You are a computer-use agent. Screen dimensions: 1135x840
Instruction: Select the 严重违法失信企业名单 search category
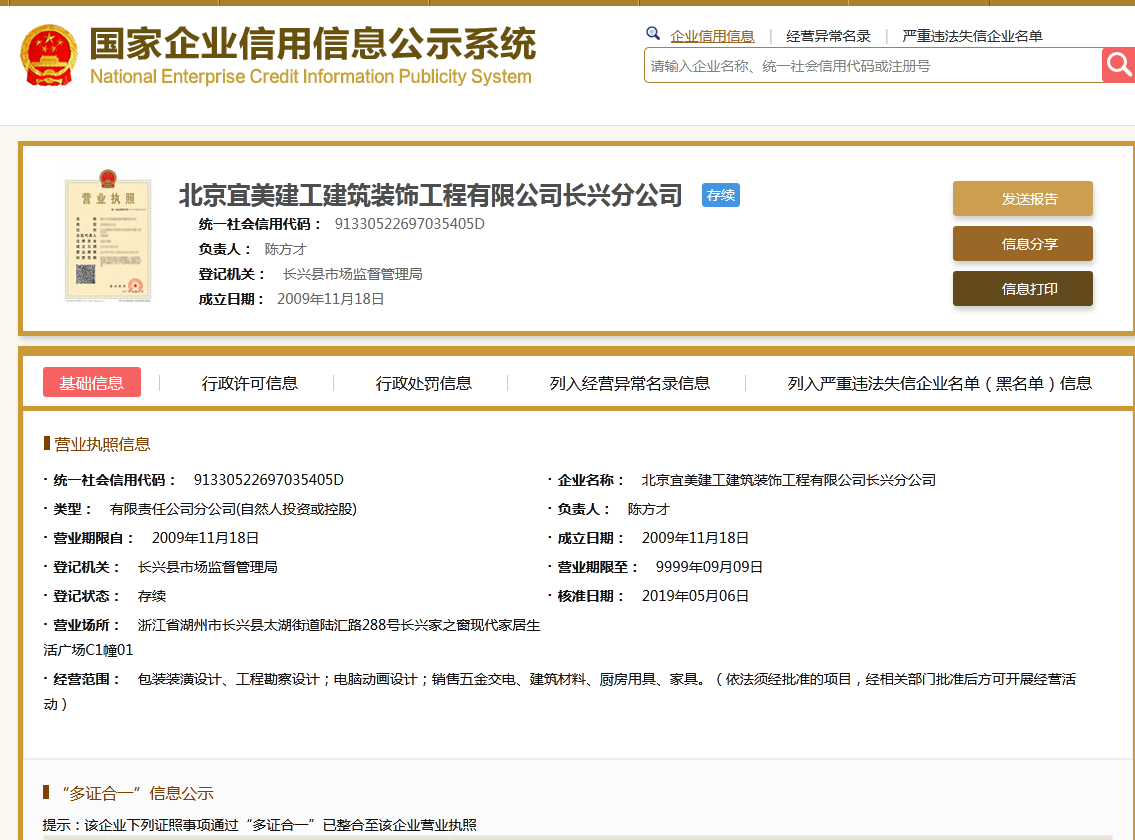pyautogui.click(x=972, y=36)
